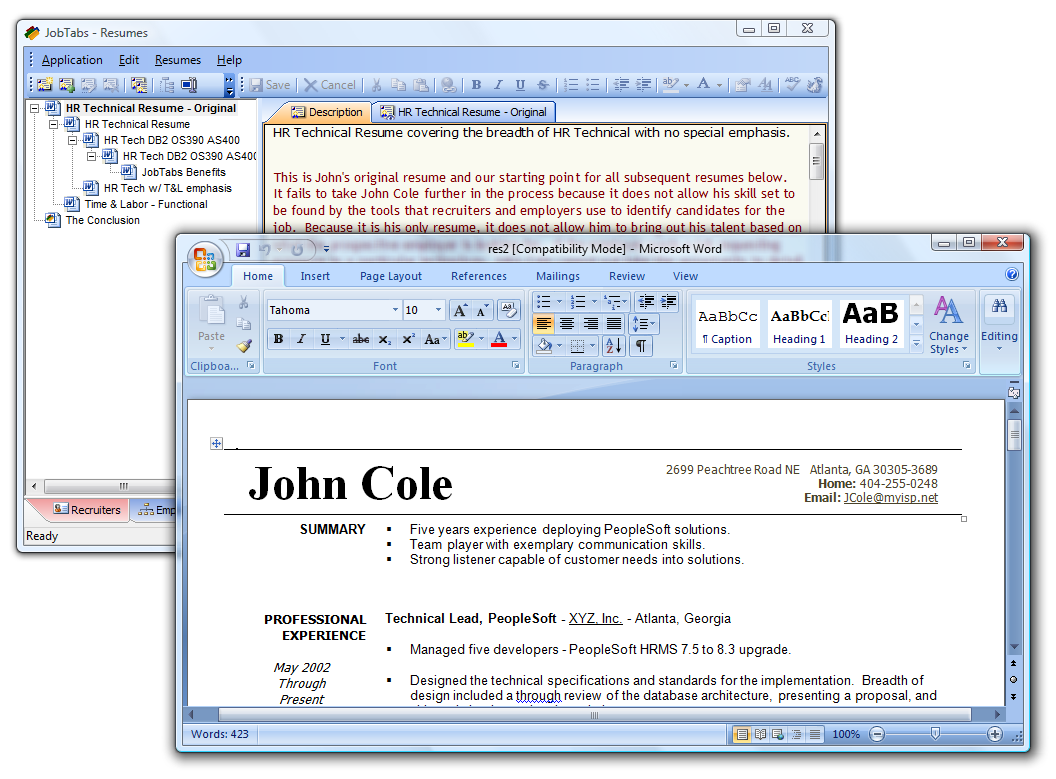The image size is (1056, 779).
Task: Open the Tahoma font name dropdown
Action: pos(394,310)
